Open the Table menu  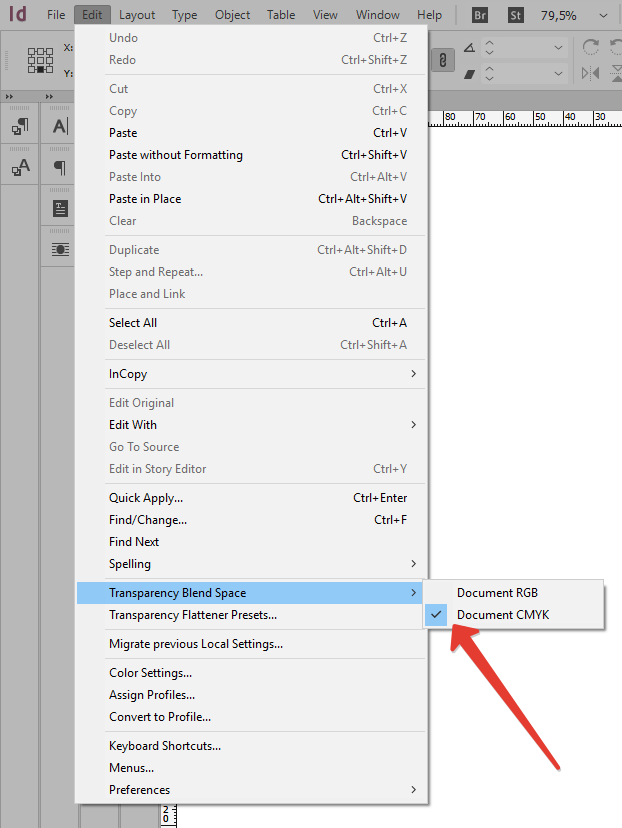tap(281, 15)
